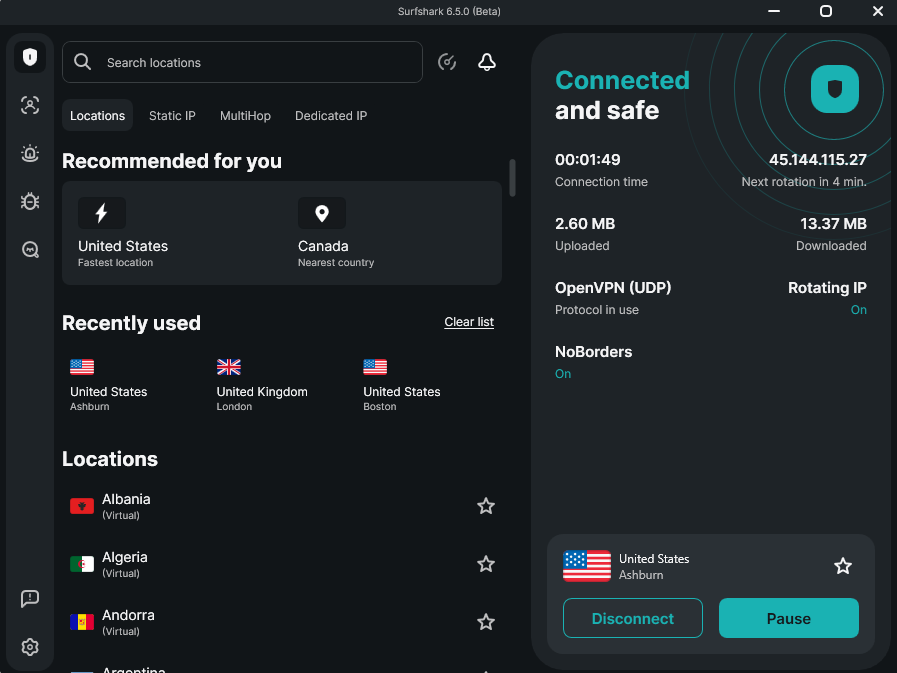The height and width of the screenshot is (673, 897).
Task: Open the notifications bell icon
Action: click(x=487, y=62)
